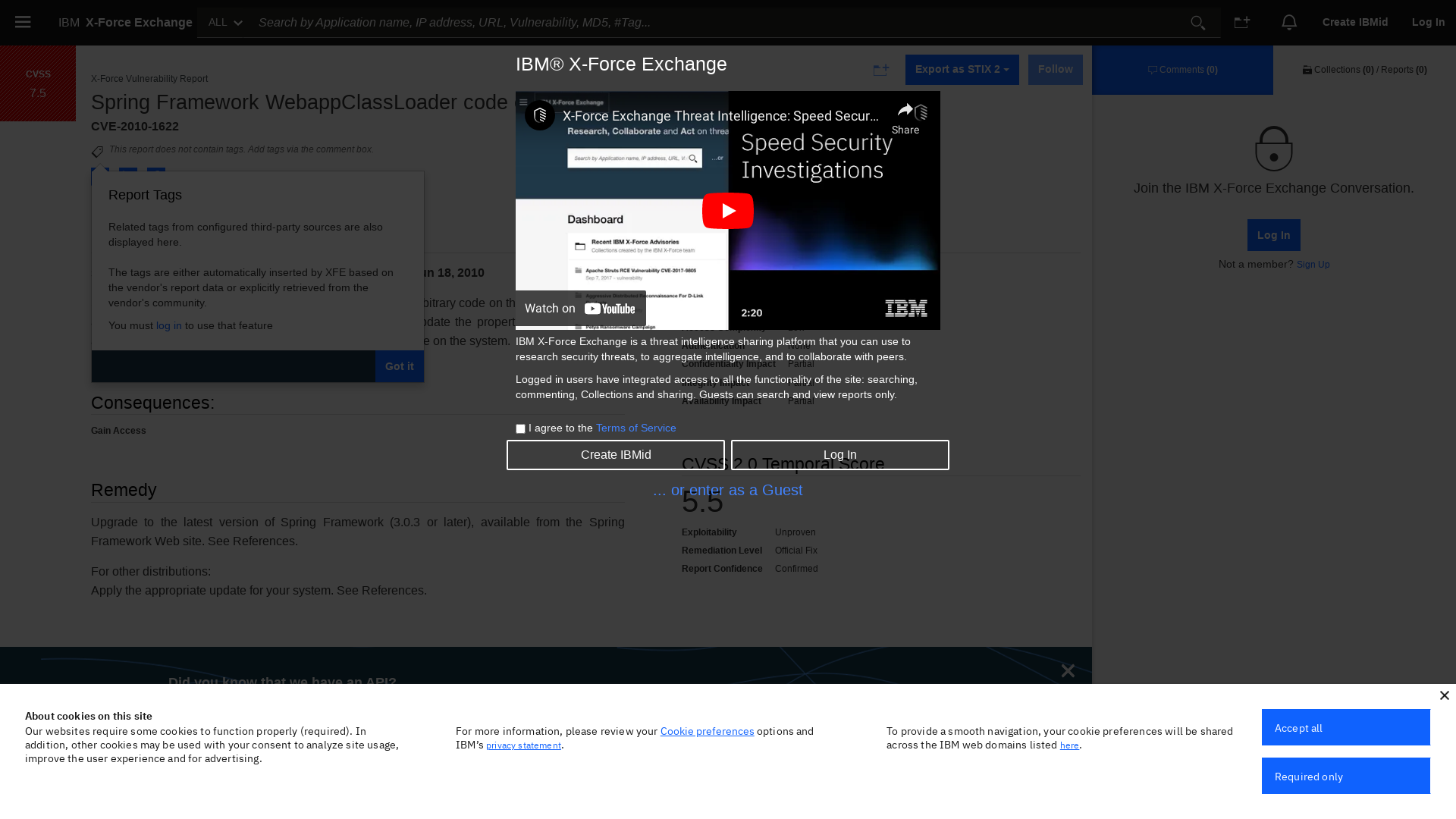Click the Share arrow on the video
The image size is (1456, 819).
pos(905,118)
